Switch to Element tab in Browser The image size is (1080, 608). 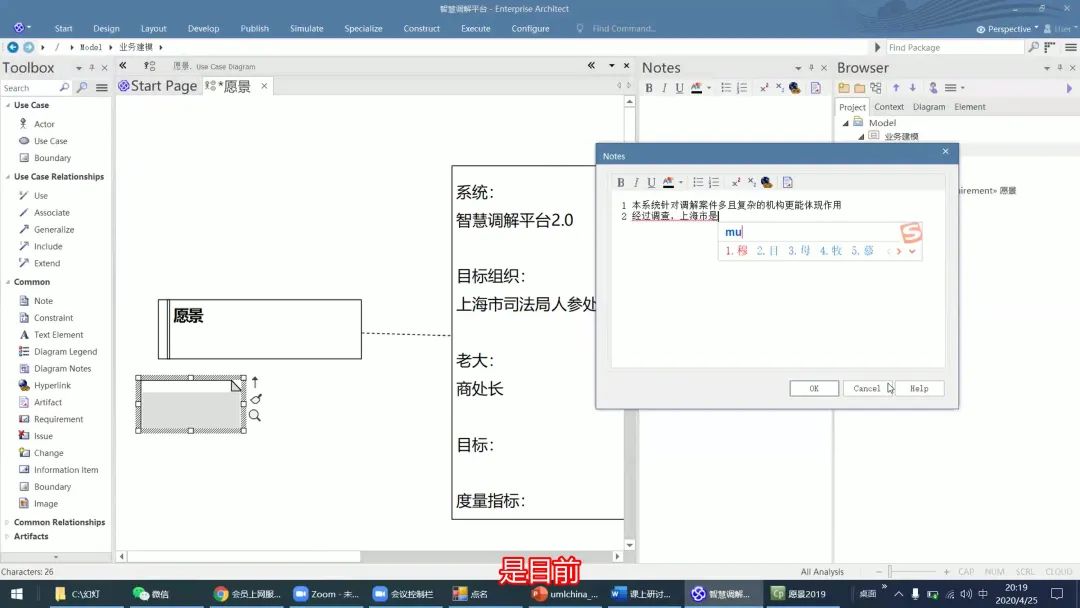pyautogui.click(x=970, y=107)
